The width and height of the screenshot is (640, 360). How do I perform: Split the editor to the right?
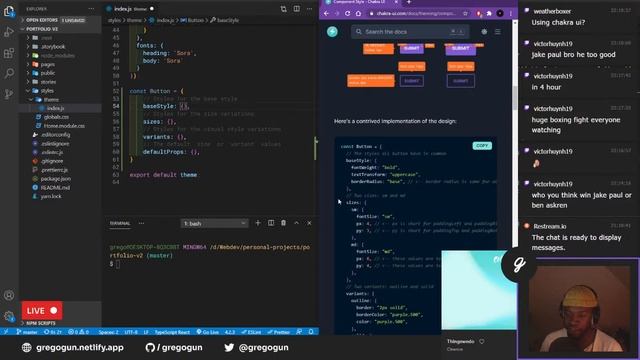[x=296, y=9]
